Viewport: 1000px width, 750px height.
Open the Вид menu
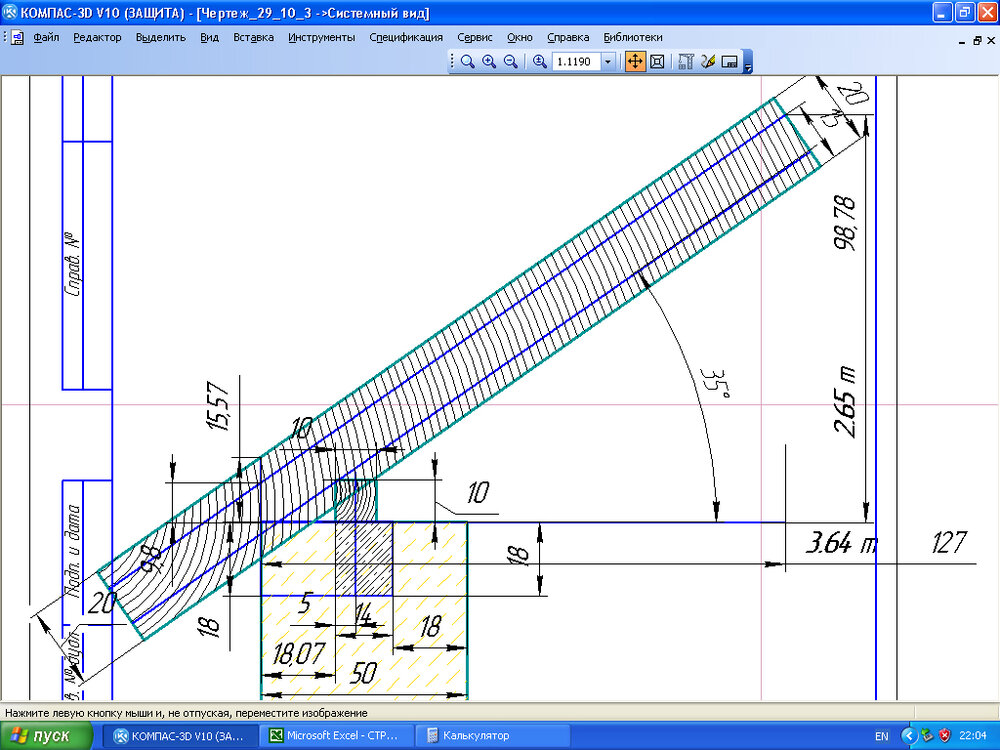(x=209, y=38)
